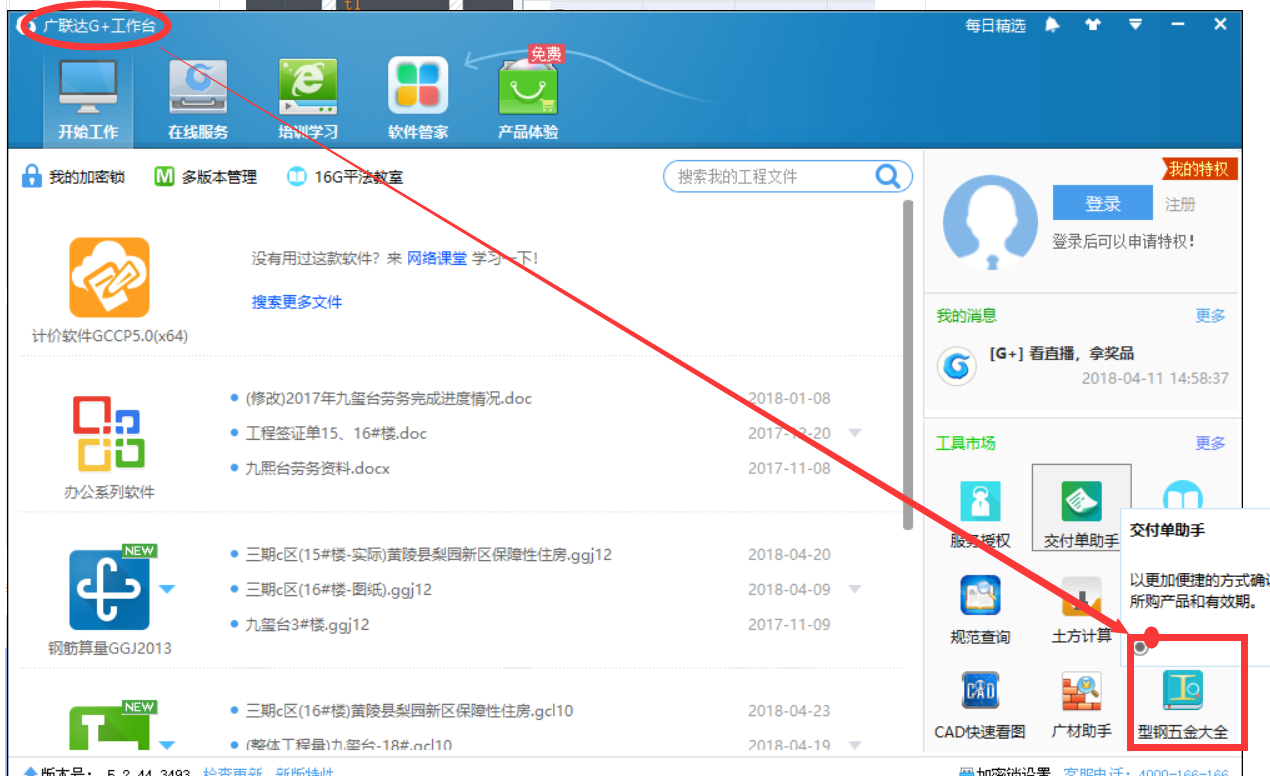Expand version dropdown next to 钢筋算量GGJ2013
Image resolution: width=1270 pixels, height=776 pixels.
[x=166, y=589]
